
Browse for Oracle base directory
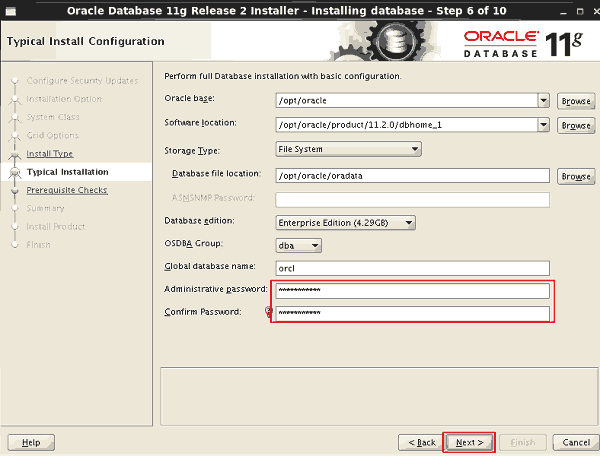pyautogui.click(x=576, y=101)
